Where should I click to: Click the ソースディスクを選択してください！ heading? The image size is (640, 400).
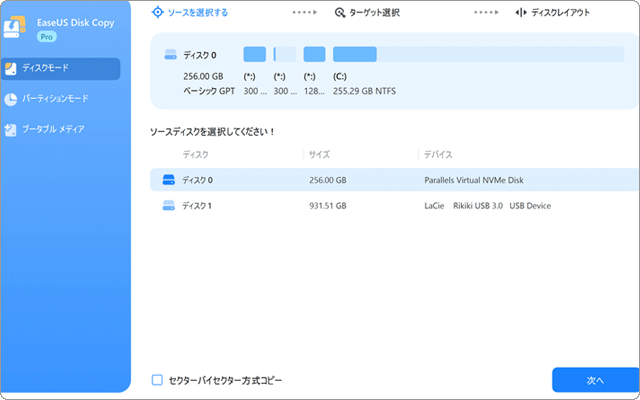(213, 132)
